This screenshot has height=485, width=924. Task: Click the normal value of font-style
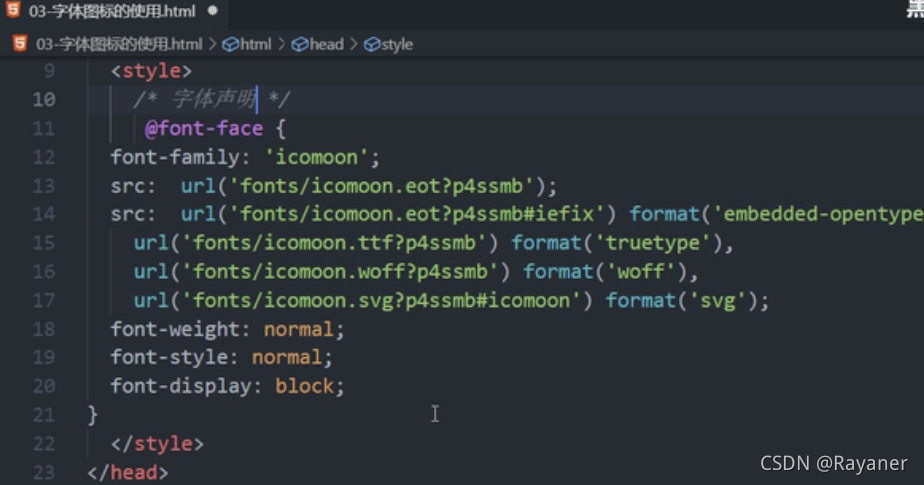click(287, 357)
